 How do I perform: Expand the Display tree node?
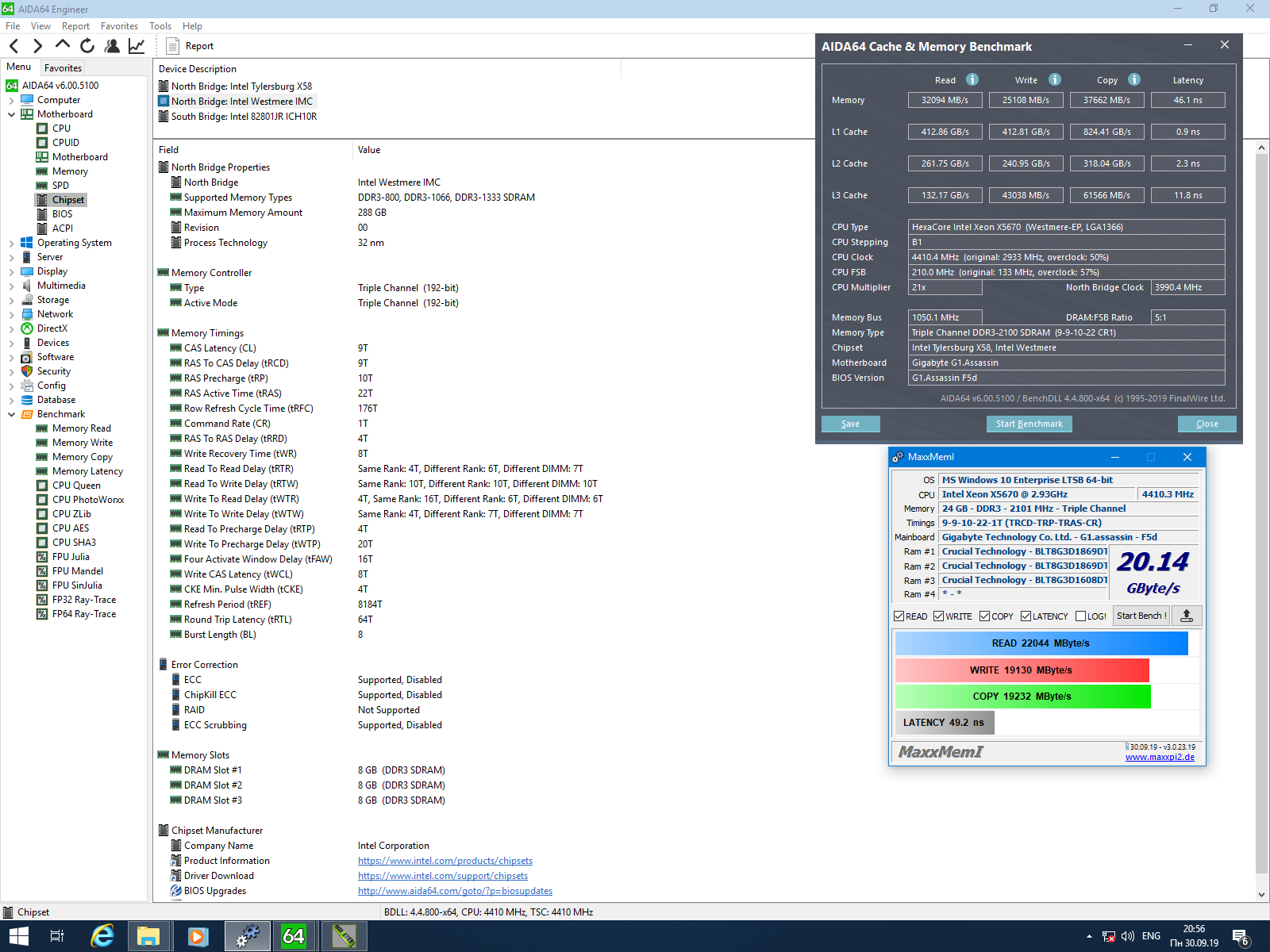pos(11,271)
